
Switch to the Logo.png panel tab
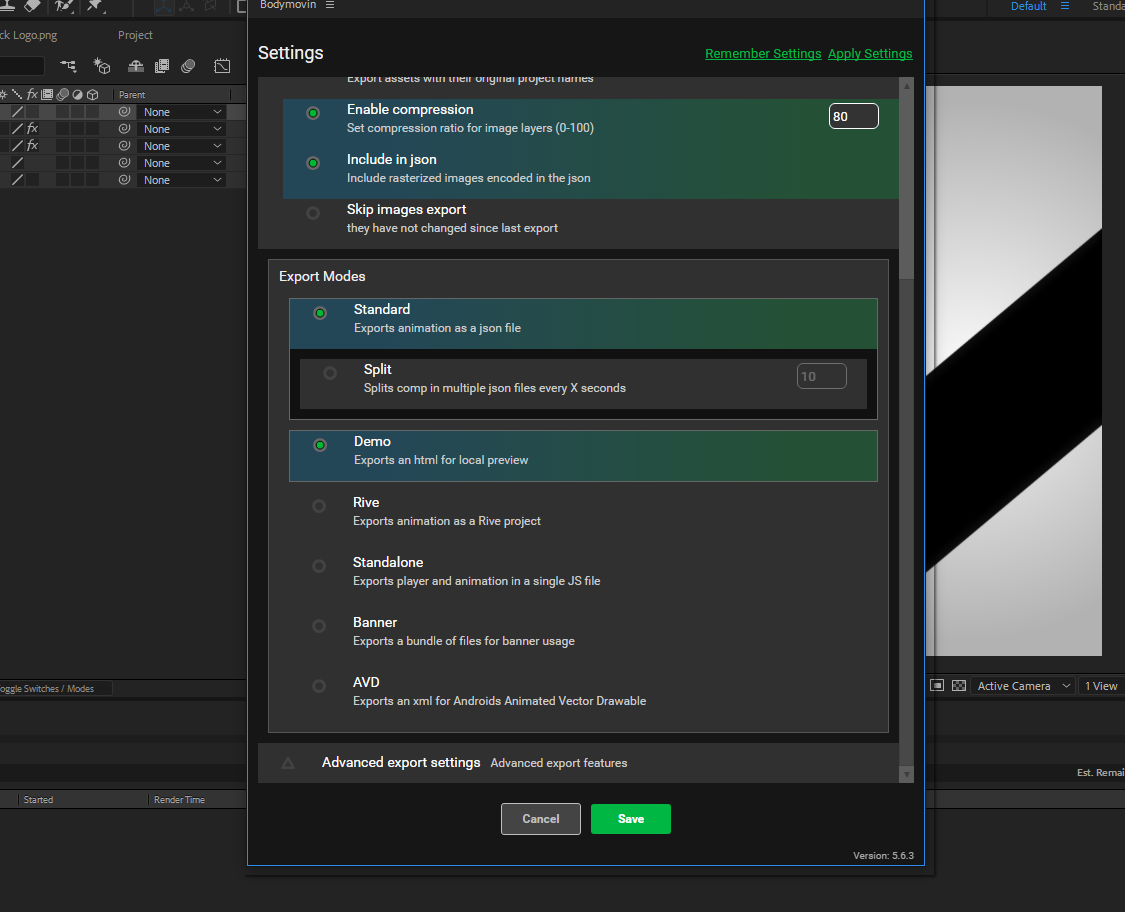click(x=29, y=34)
